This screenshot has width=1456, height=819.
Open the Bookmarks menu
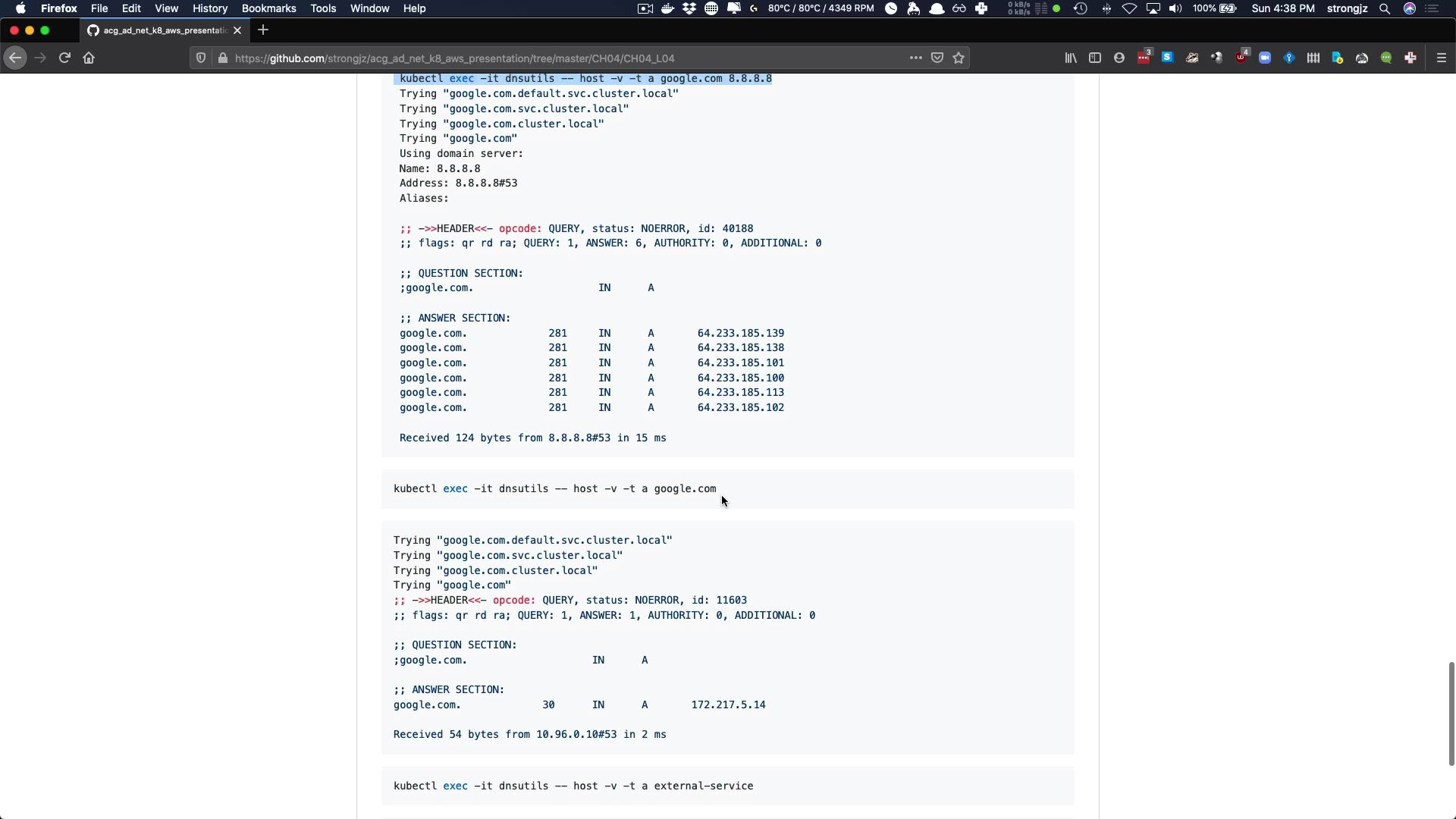tap(268, 8)
